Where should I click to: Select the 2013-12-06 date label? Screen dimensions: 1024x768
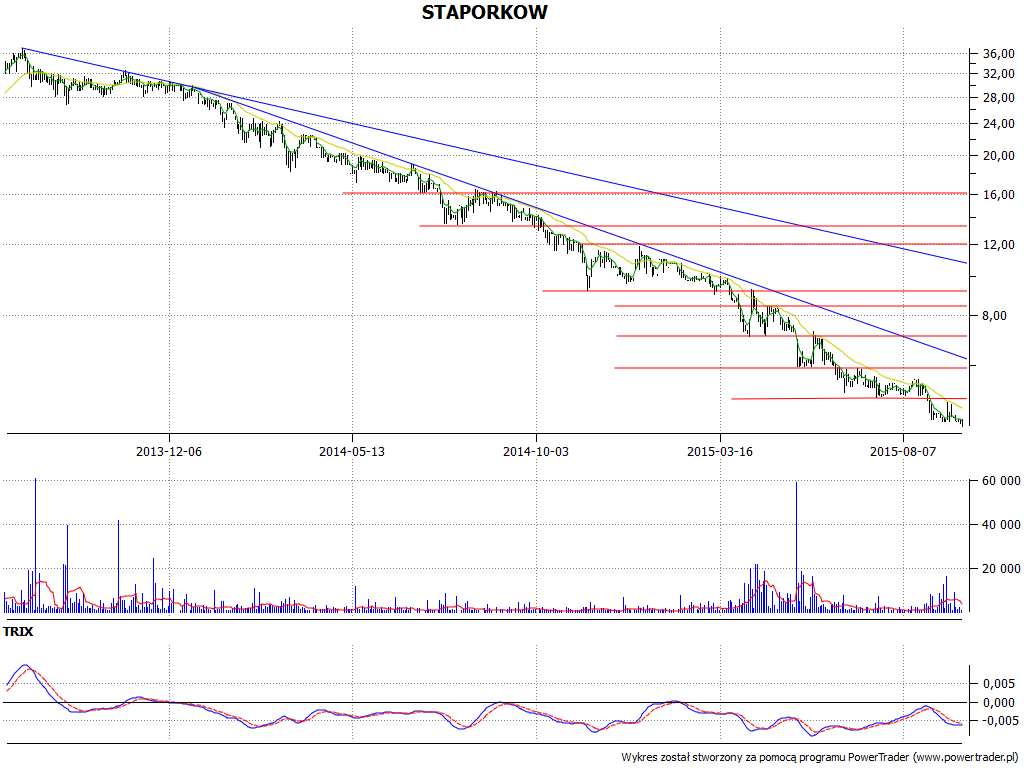click(168, 451)
